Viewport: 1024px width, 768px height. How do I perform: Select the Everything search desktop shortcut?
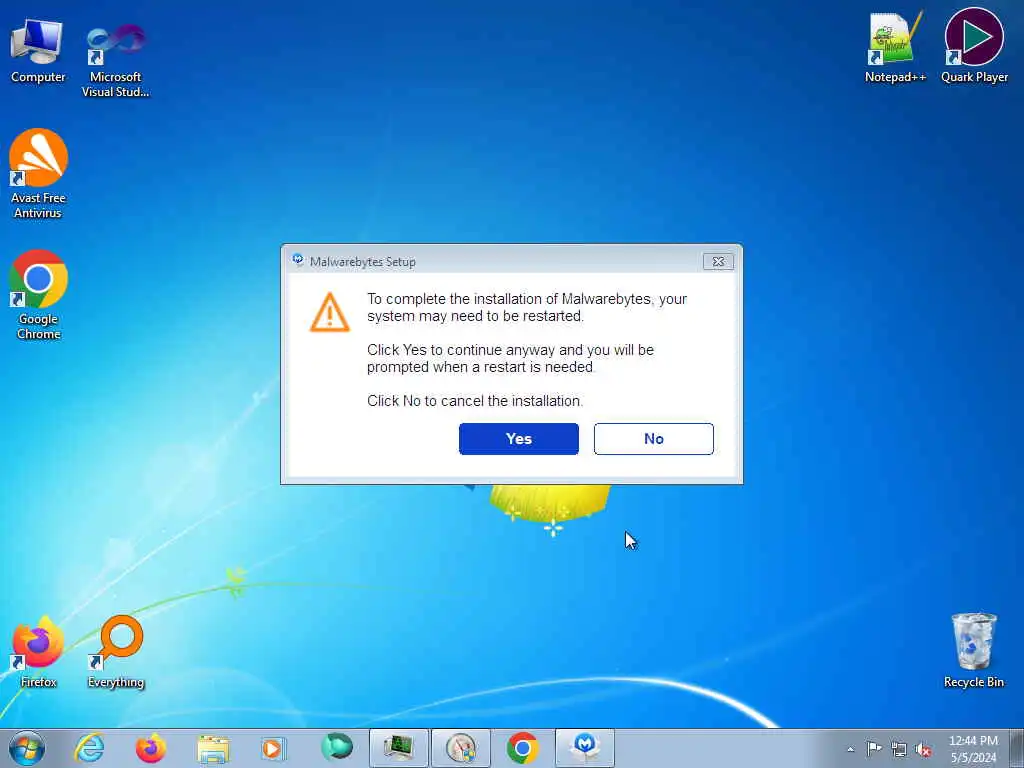pos(116,651)
